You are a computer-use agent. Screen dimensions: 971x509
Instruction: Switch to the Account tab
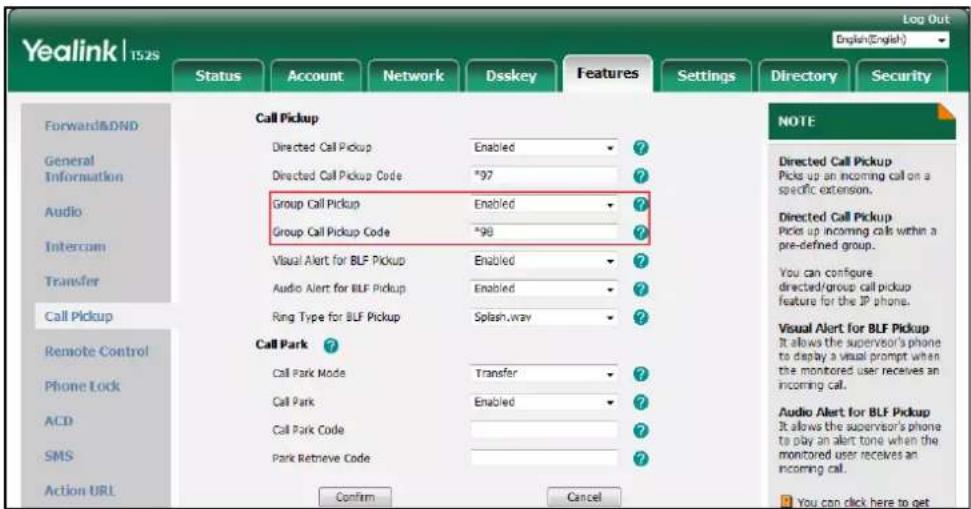[x=315, y=76]
